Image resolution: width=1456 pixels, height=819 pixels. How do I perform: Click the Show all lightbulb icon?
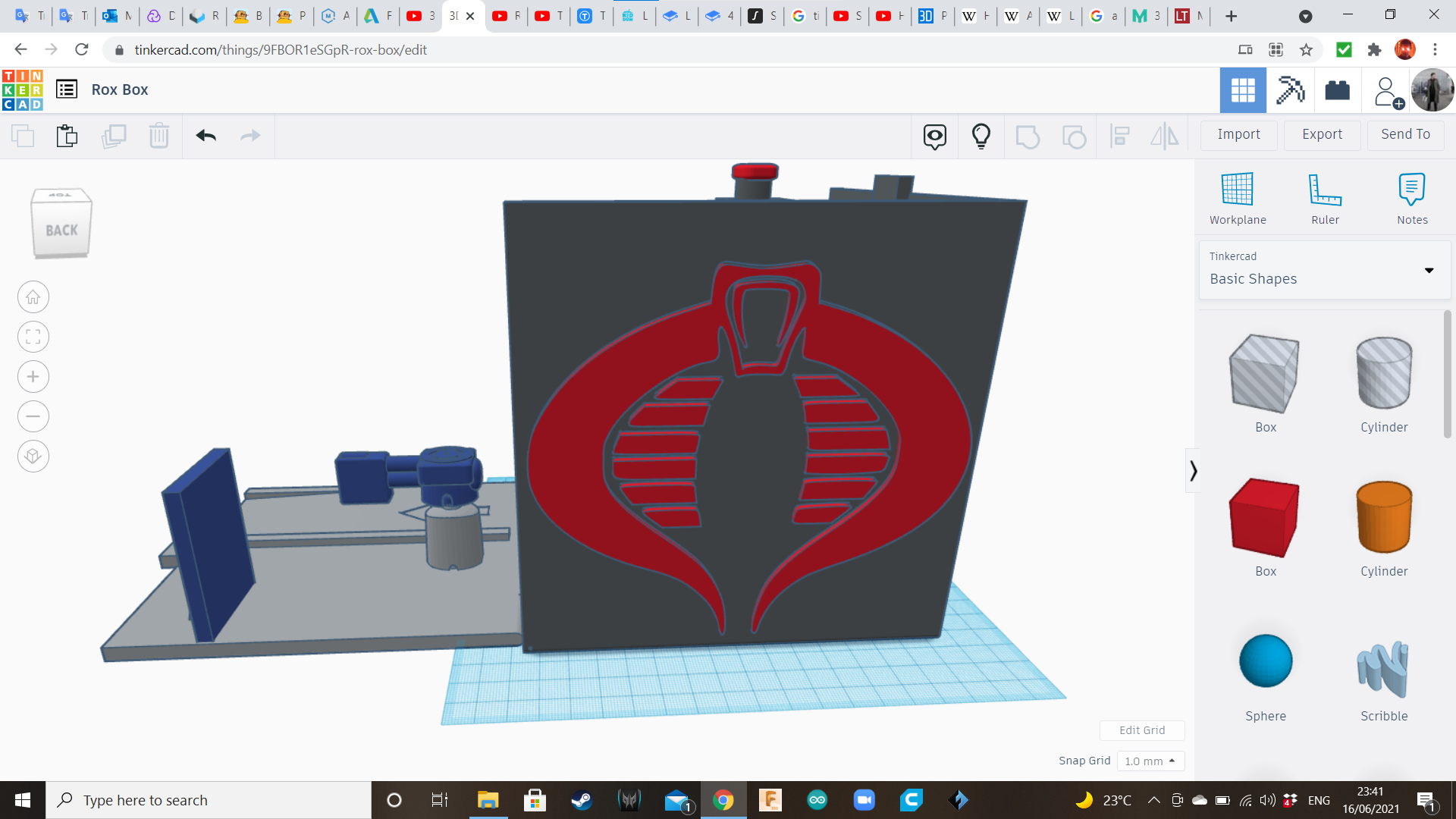click(981, 136)
